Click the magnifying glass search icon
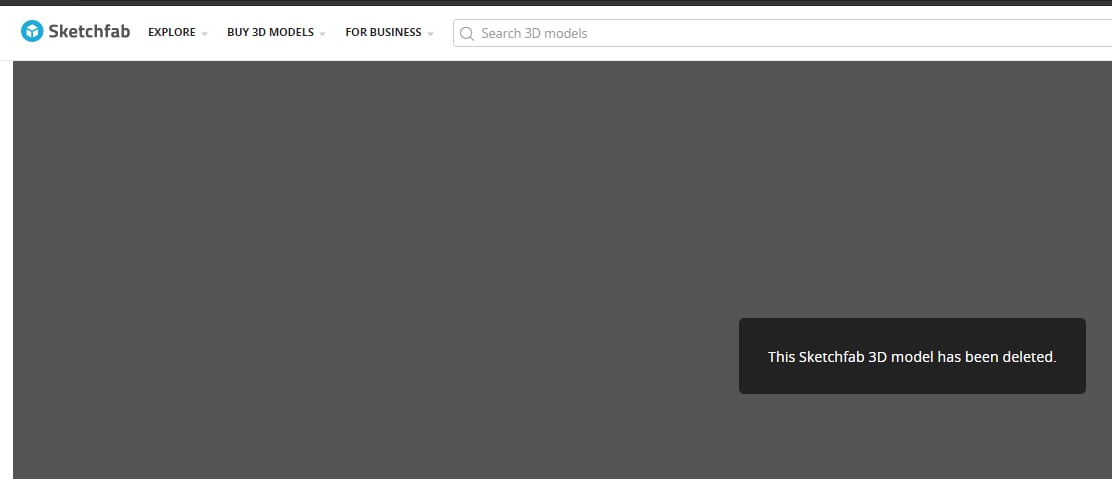Viewport: 1112px width, 479px height. [467, 33]
